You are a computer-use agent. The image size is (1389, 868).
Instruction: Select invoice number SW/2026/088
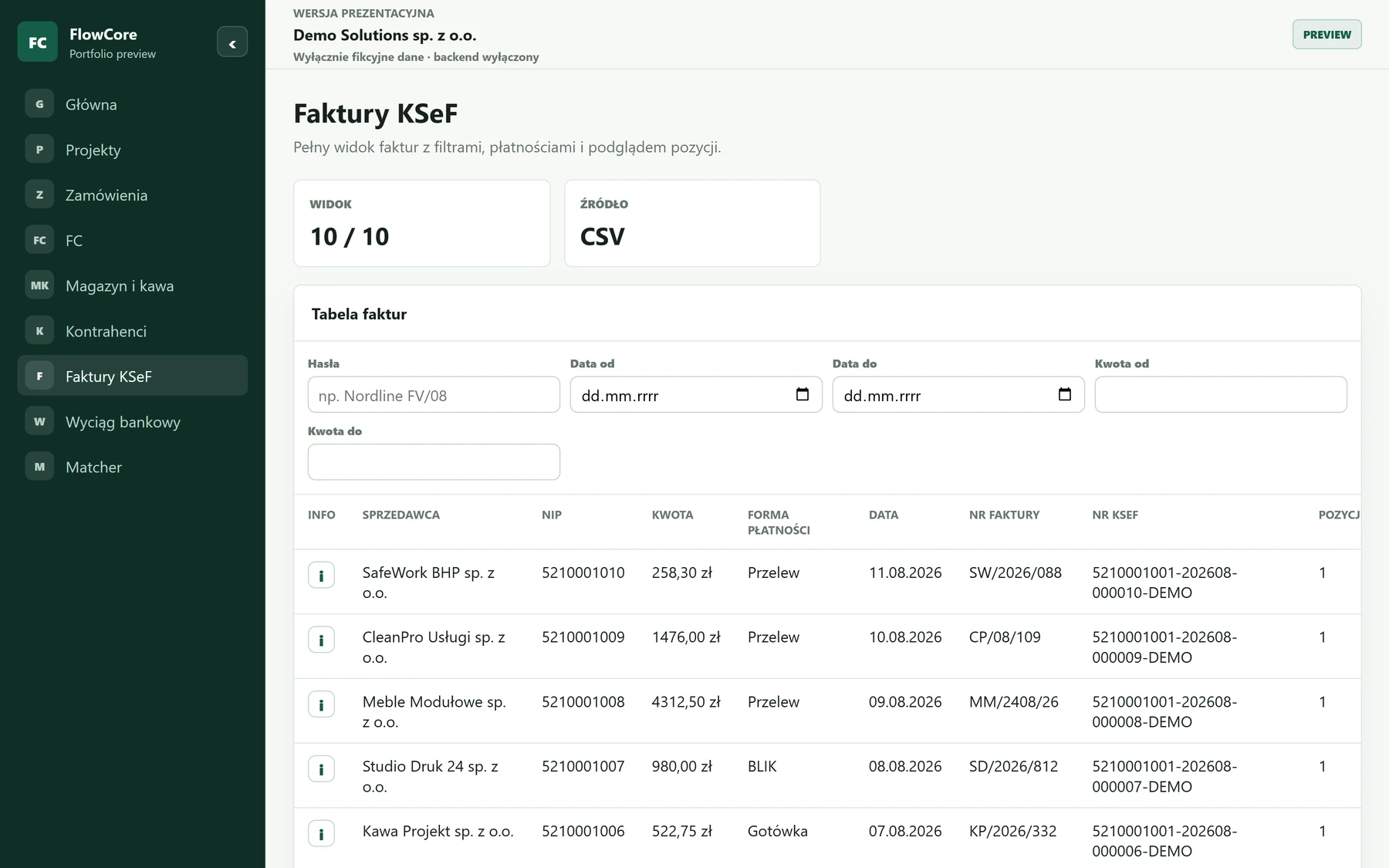[x=1016, y=572]
